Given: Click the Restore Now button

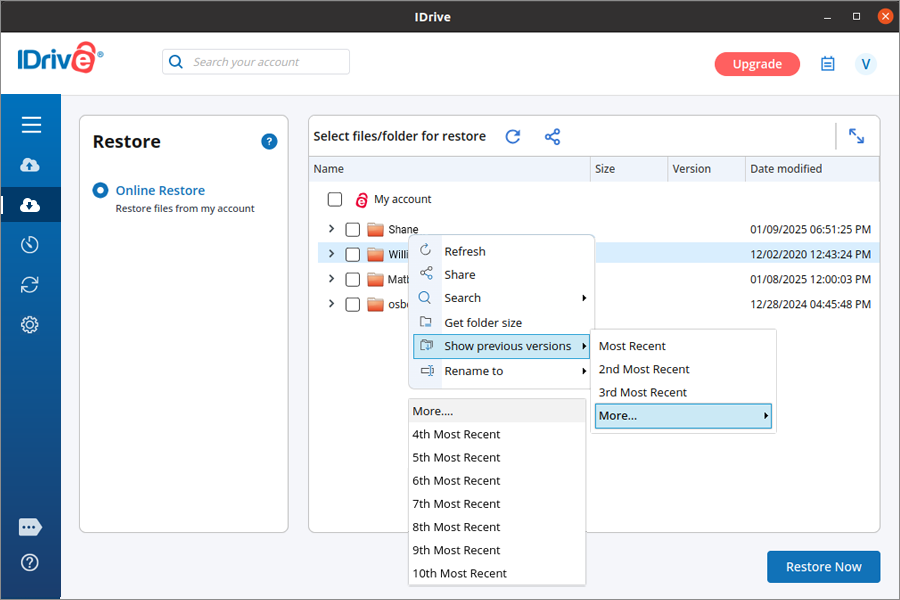Looking at the screenshot, I should (823, 567).
